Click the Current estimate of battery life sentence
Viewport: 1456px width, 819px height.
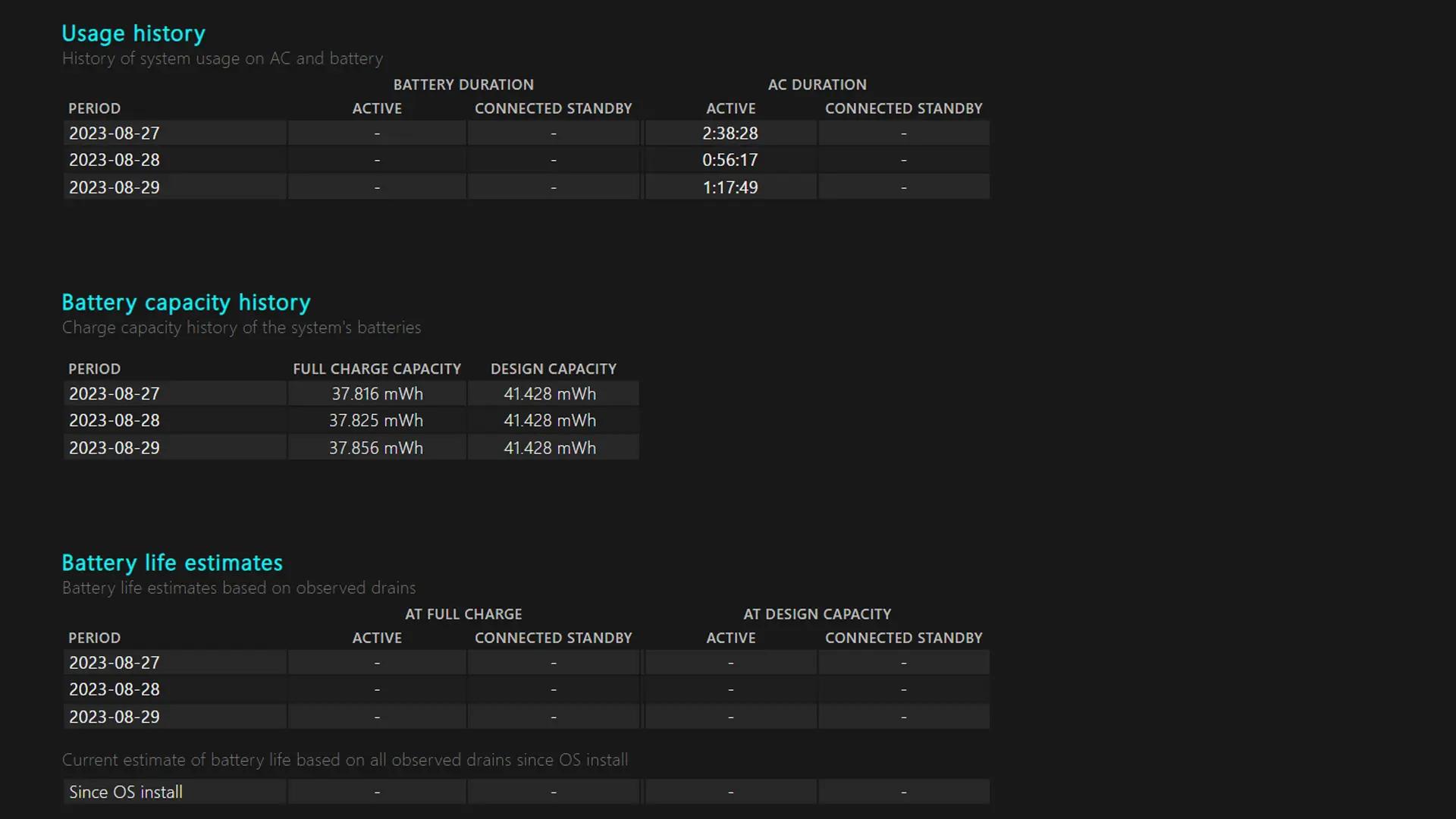[345, 760]
